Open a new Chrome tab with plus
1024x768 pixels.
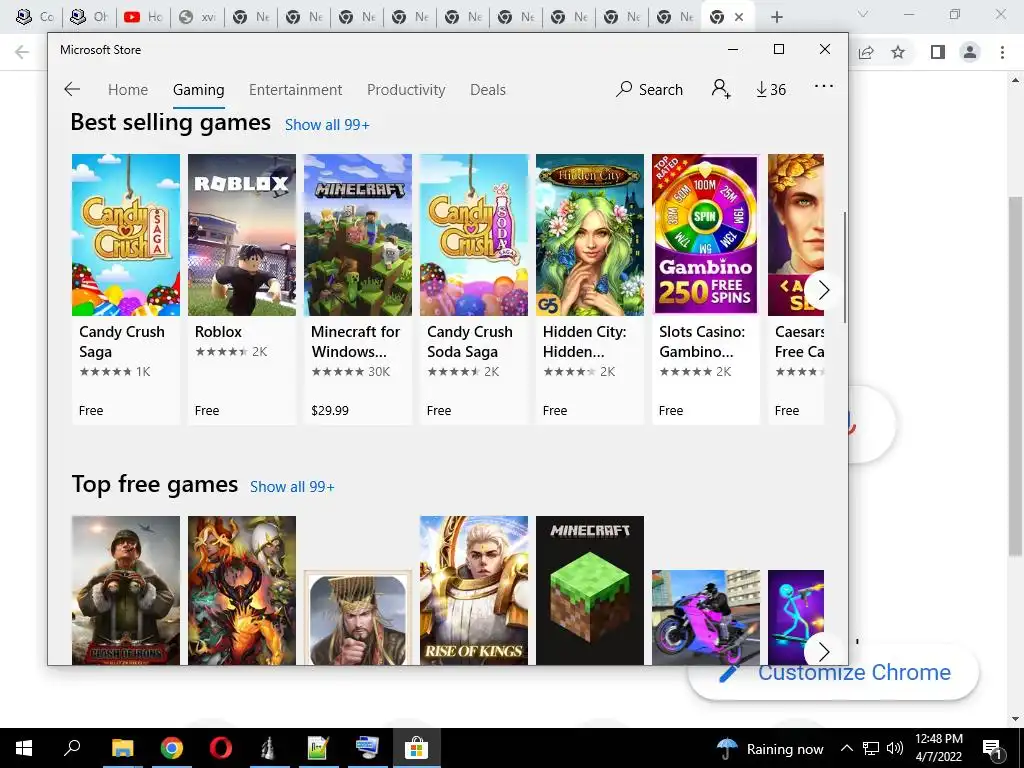click(x=776, y=17)
